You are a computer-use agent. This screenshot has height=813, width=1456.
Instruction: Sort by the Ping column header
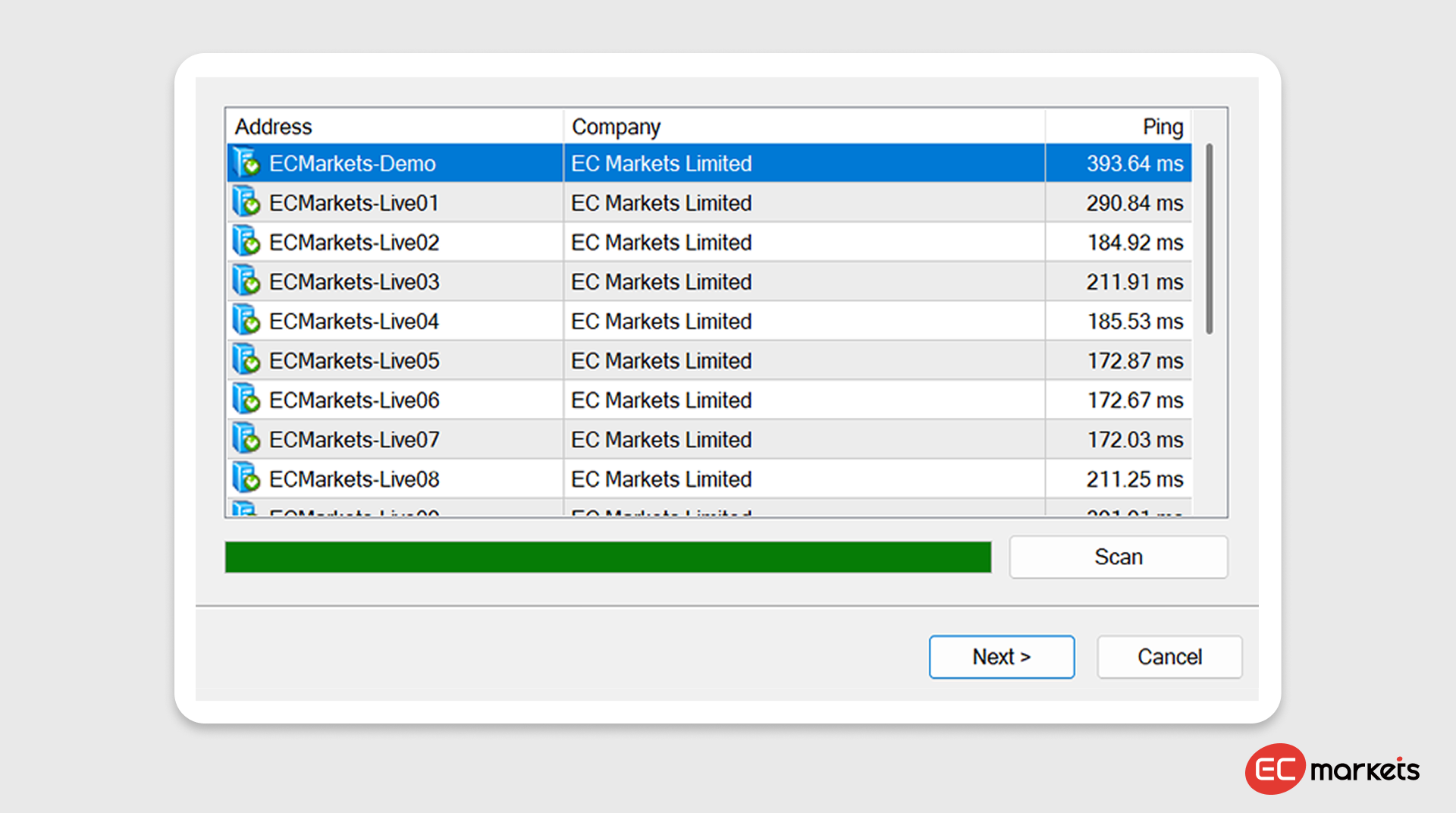coord(1119,126)
